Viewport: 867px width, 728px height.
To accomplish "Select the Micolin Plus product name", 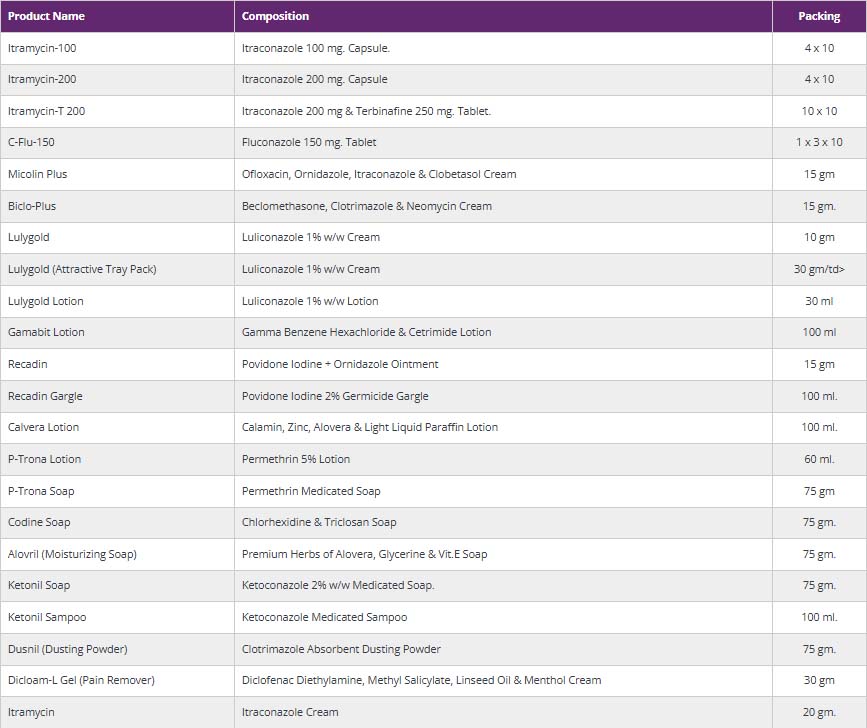I will coord(38,174).
